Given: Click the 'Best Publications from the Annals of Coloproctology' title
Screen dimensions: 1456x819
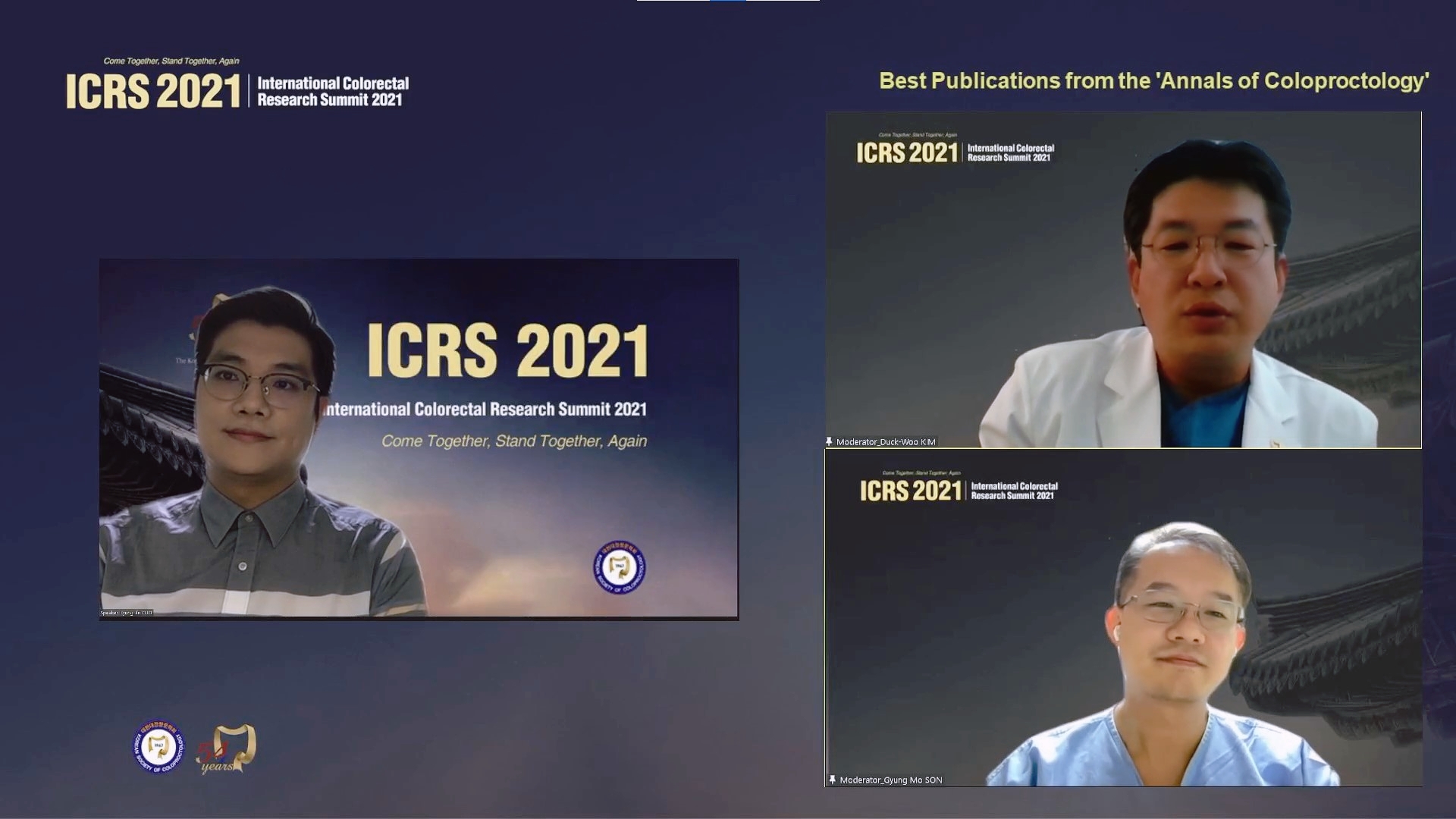Looking at the screenshot, I should coord(1153,81).
